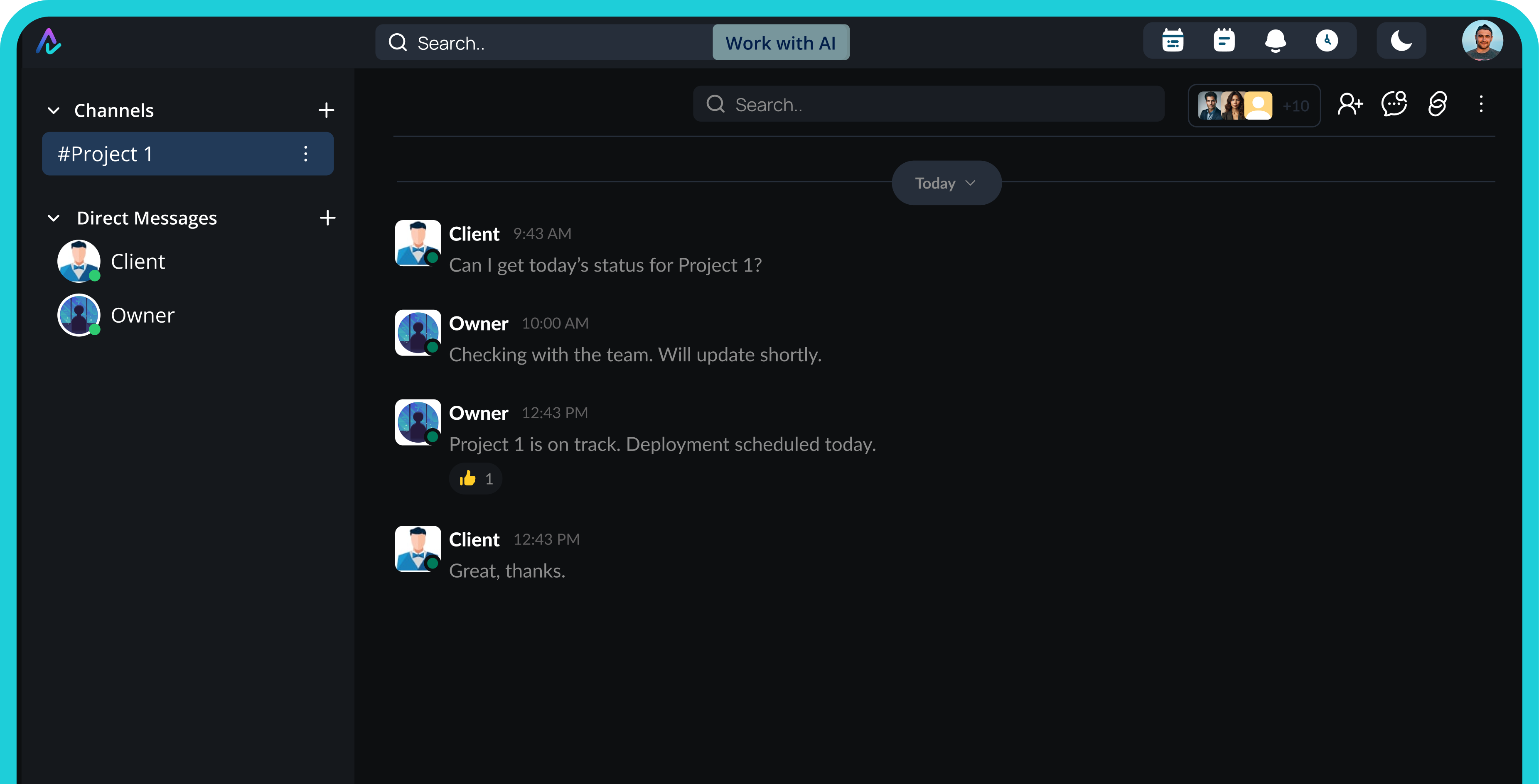The image size is (1539, 784).
Task: Open the #Project 1 channel options menu
Action: [306, 154]
